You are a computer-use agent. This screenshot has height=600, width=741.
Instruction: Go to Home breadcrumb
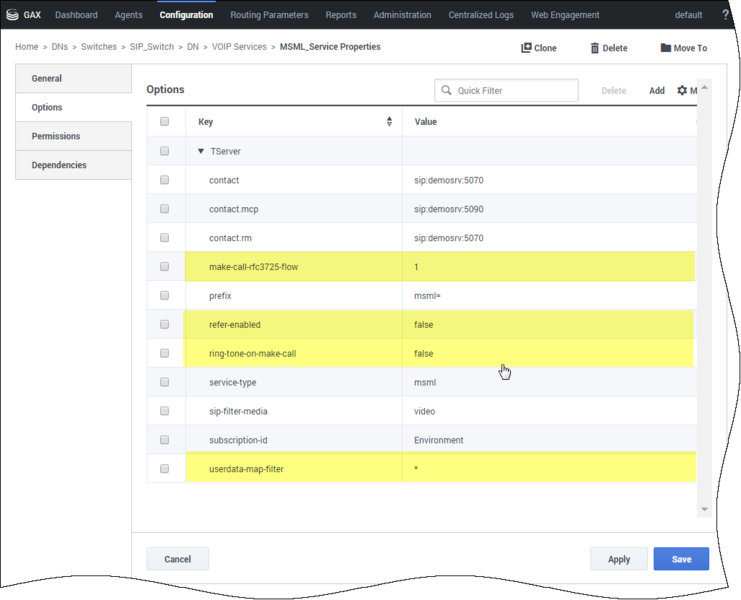pyautogui.click(x=26, y=47)
